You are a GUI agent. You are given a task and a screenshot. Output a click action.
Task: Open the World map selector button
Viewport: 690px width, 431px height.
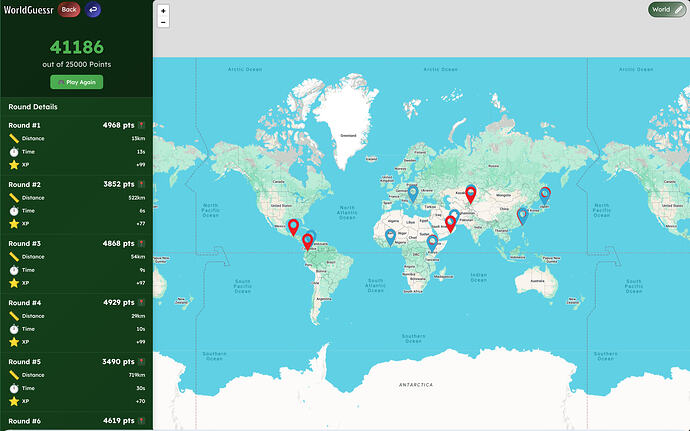coord(667,10)
